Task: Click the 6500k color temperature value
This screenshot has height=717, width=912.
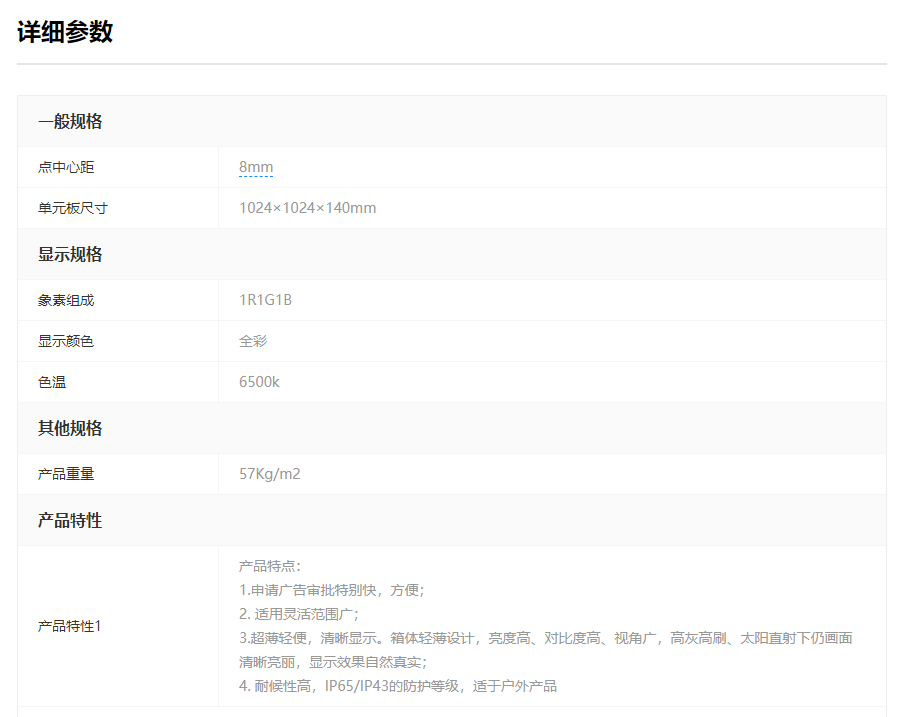Action: tap(259, 382)
